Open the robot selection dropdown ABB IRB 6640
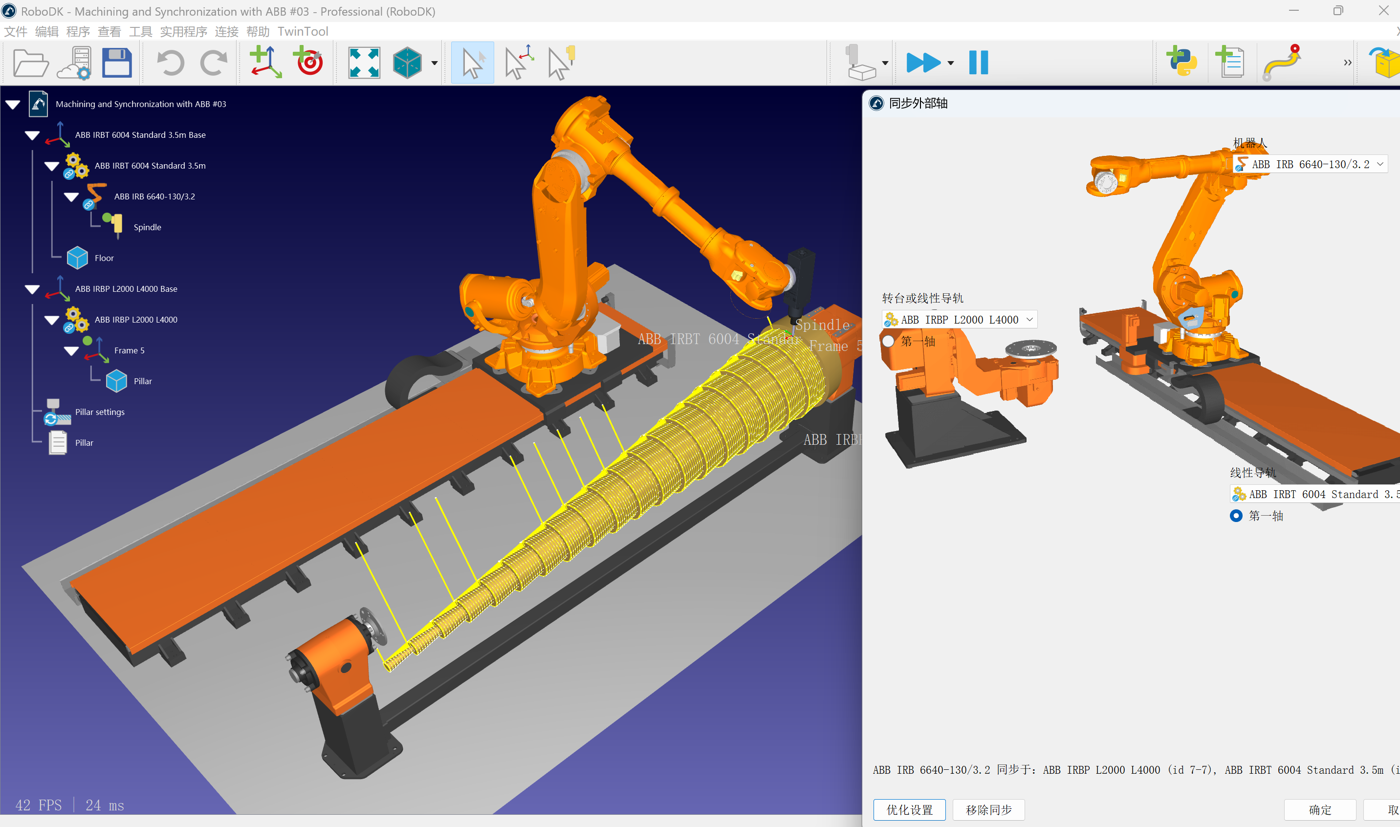The image size is (1400, 827). tap(1310, 164)
